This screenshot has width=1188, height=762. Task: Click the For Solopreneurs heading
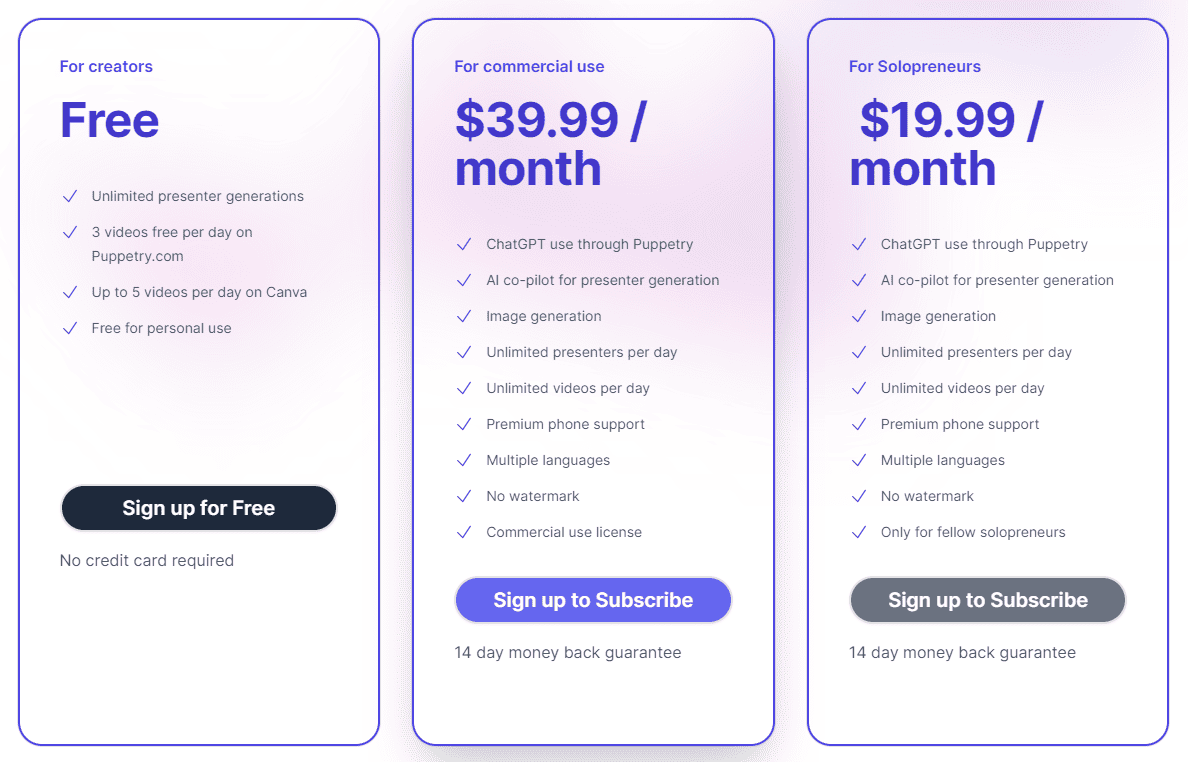point(915,66)
